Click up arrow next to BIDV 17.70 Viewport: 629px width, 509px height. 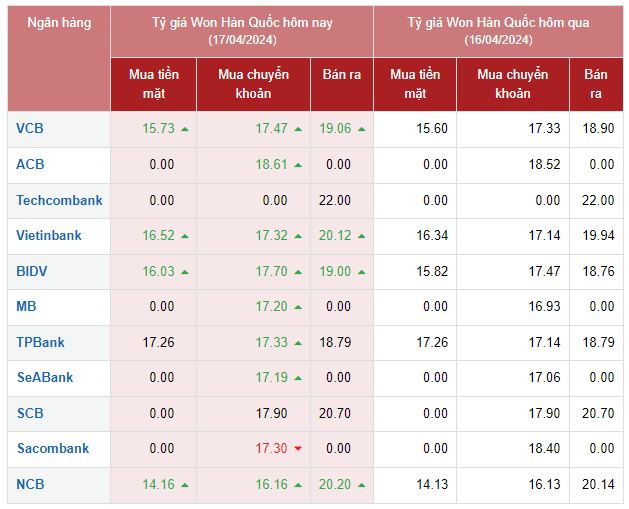298,271
